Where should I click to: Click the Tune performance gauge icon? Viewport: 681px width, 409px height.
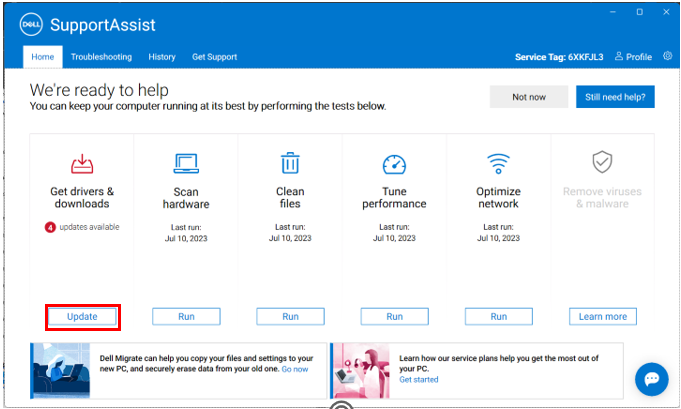point(394,164)
